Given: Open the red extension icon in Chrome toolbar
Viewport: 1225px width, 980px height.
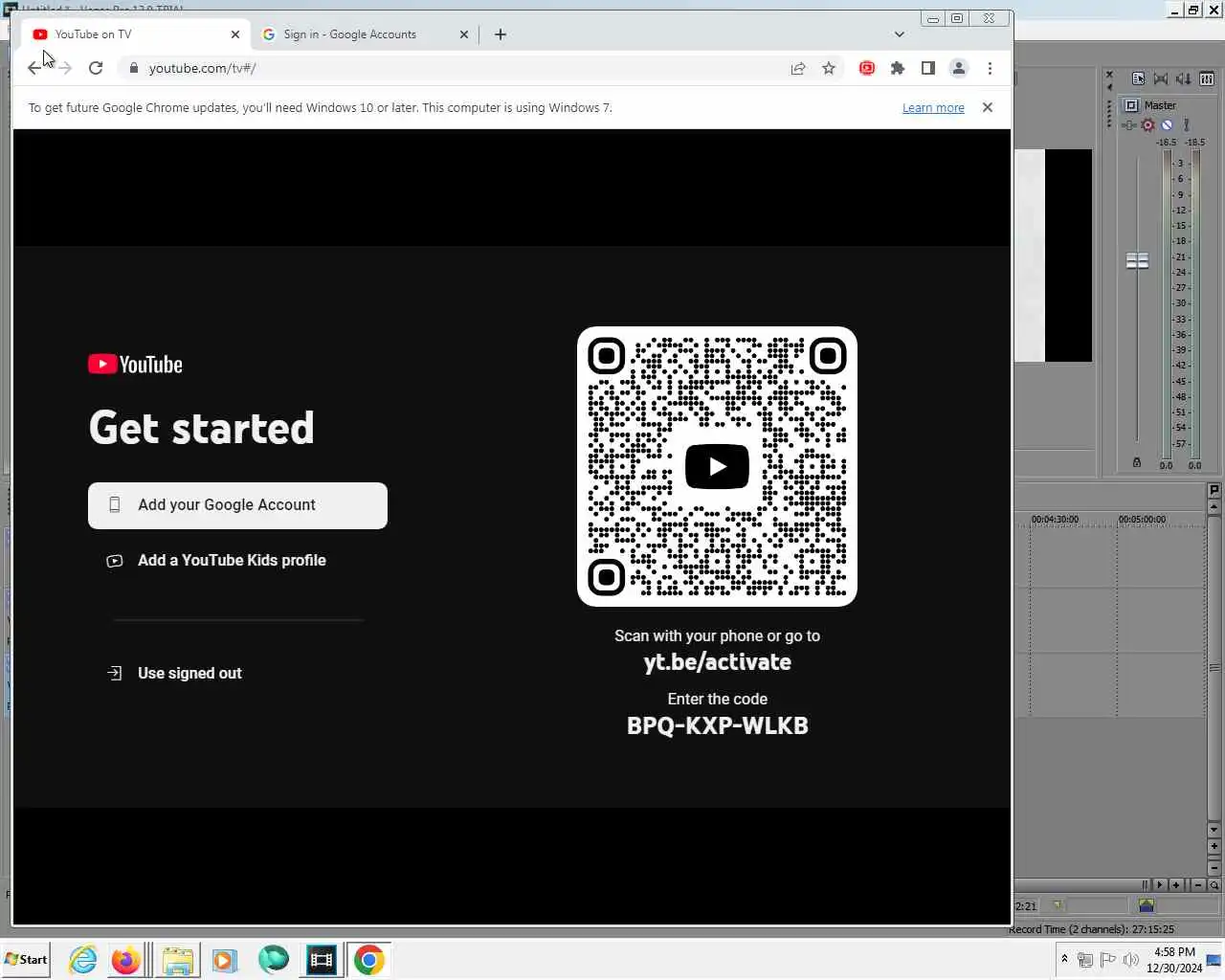Looking at the screenshot, I should click(x=867, y=68).
